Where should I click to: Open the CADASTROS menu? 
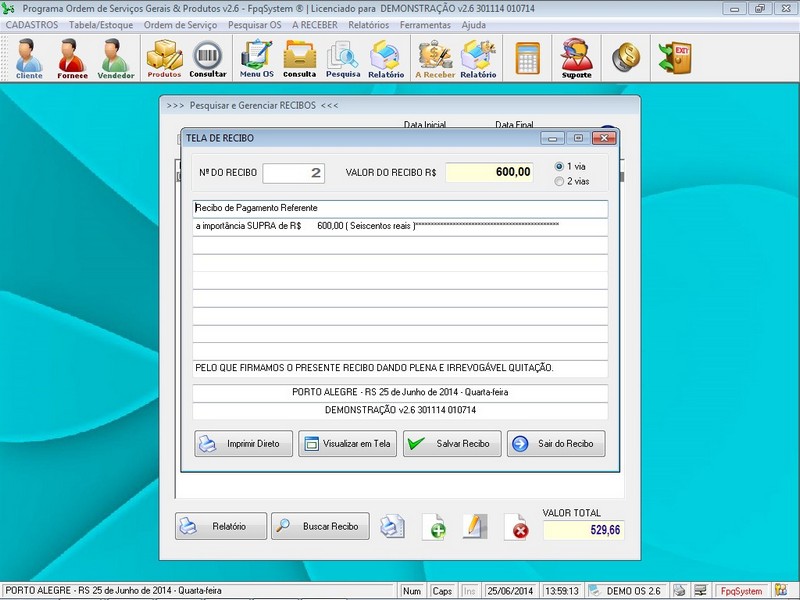pos(32,24)
